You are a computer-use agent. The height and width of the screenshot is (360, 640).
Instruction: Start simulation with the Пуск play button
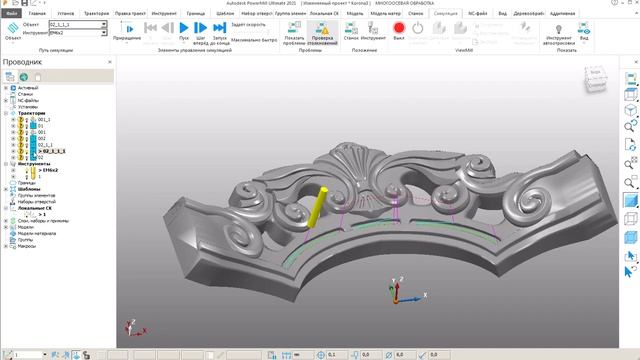(184, 28)
